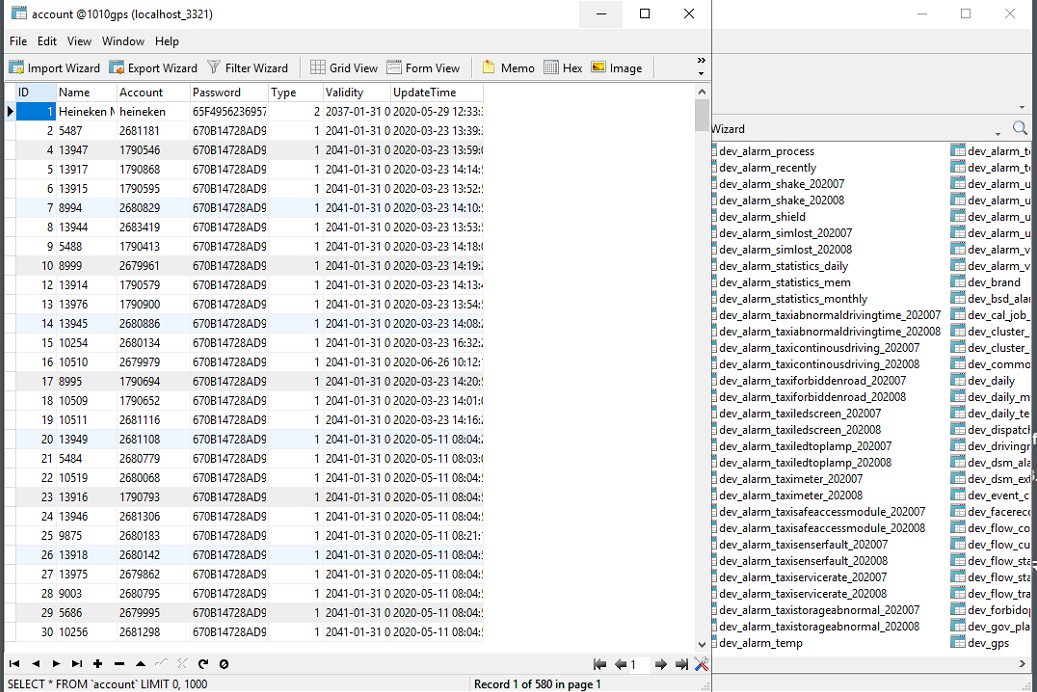Click the edit record triangle icon
This screenshot has width=1037, height=692.
(140, 664)
